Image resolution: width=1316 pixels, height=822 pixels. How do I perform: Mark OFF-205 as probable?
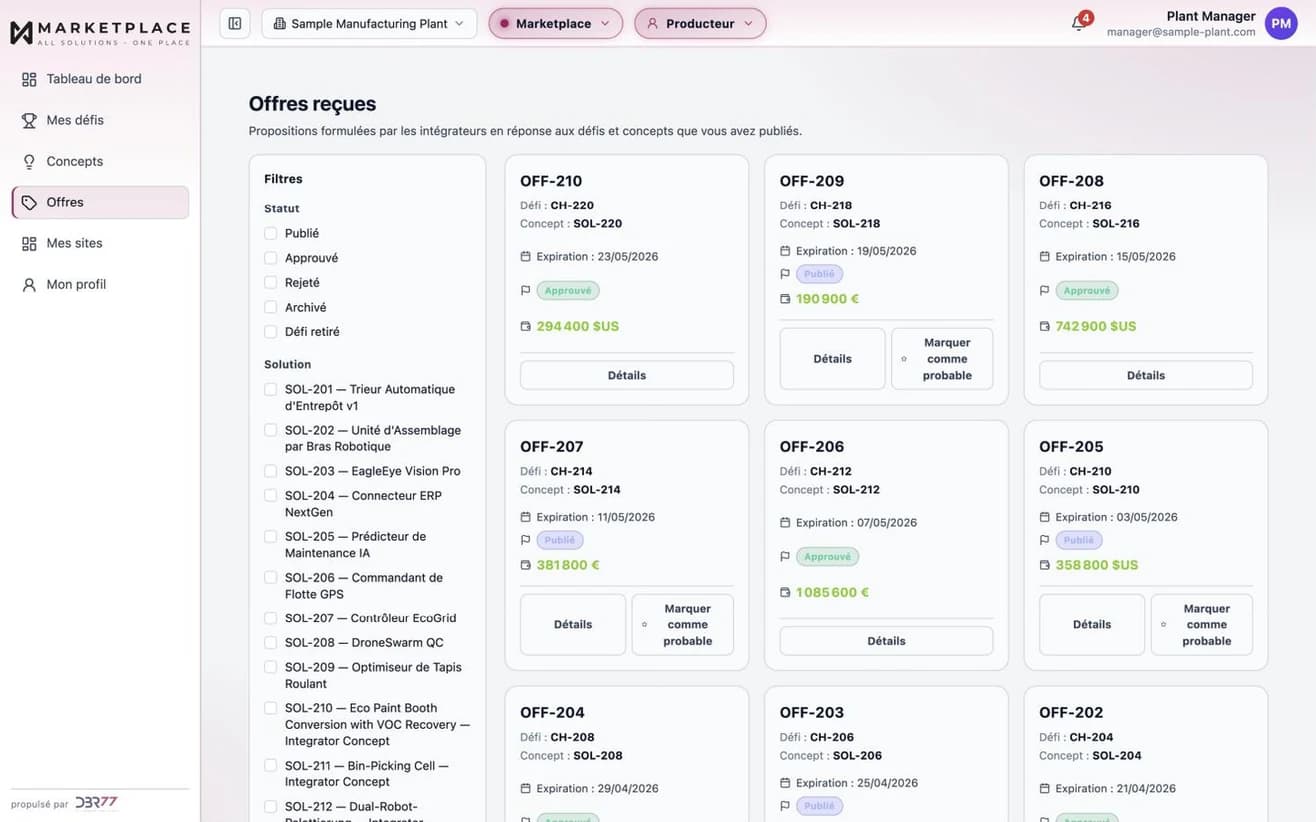(x=1202, y=625)
